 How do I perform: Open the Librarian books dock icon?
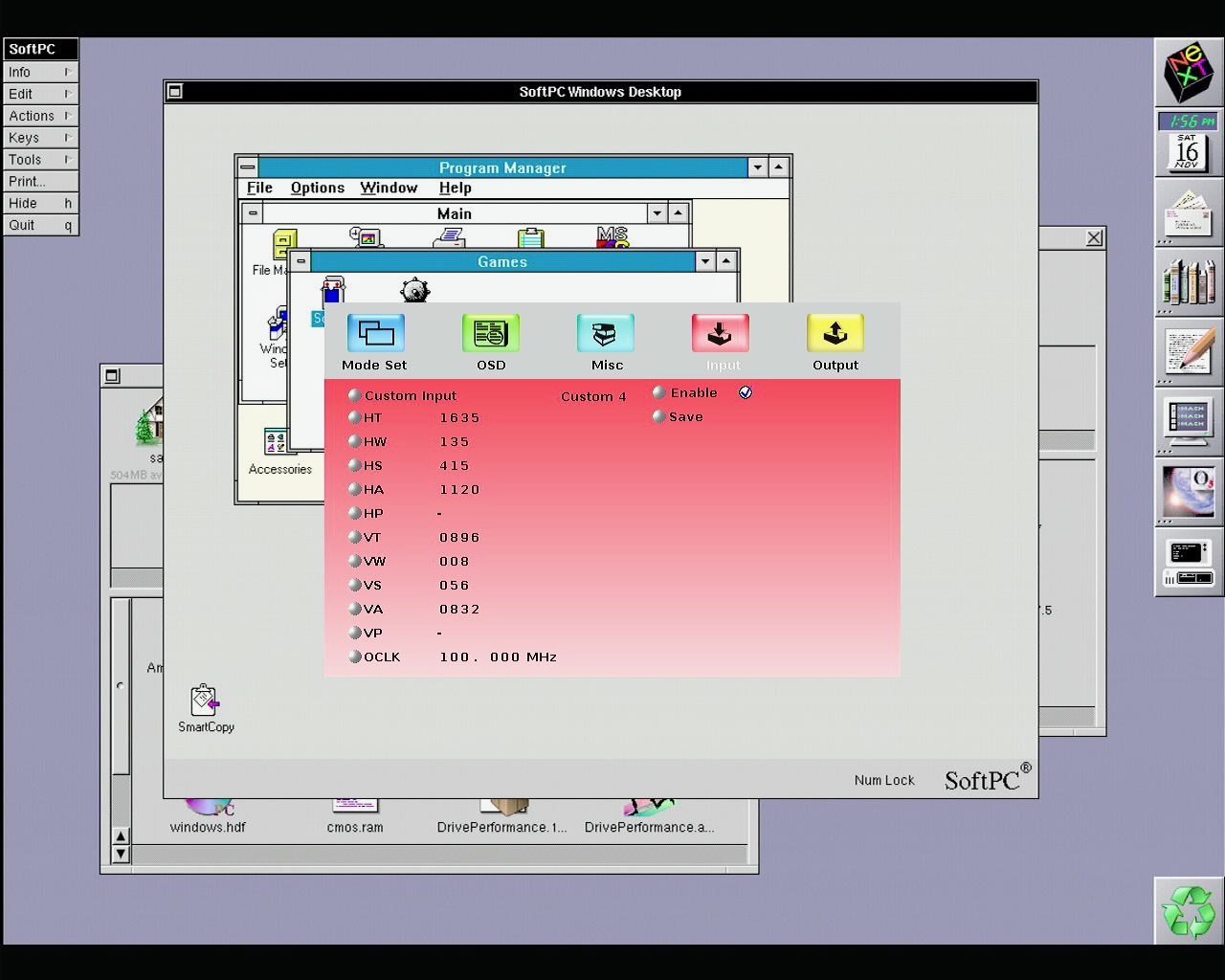click(x=1189, y=283)
